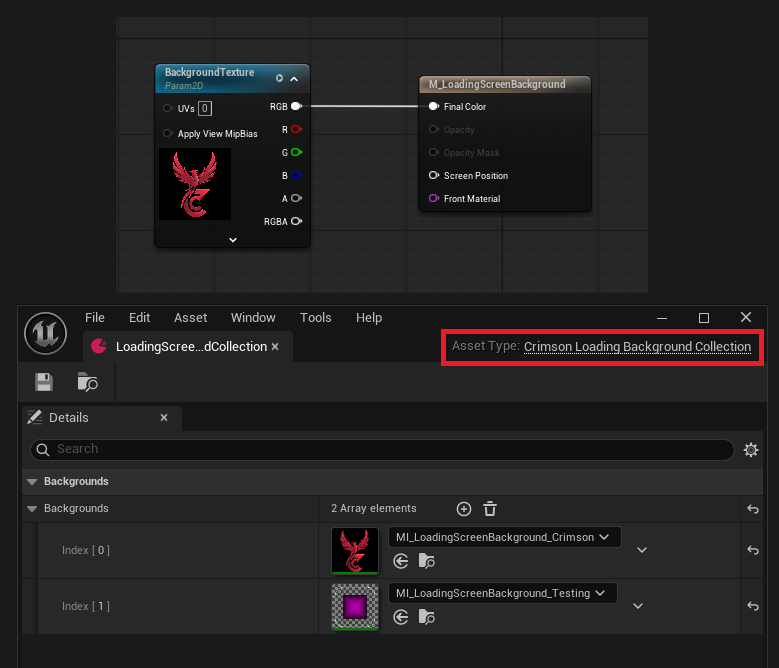Screen dimensions: 779x668
Task: Browse to MI_LoadingScreenBackground_Testing asset icon
Action: click(427, 617)
